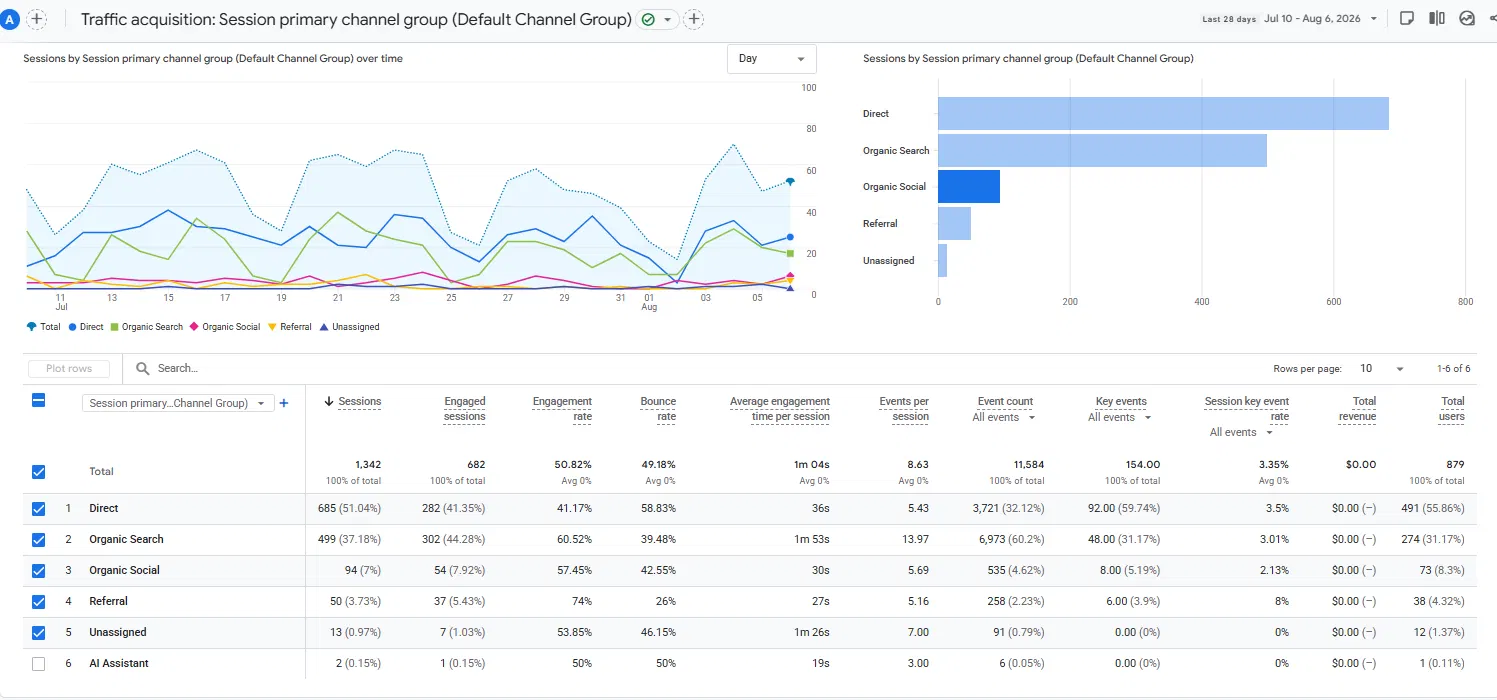This screenshot has height=700, width=1497.
Task: Click the Direct bar in the bar chart
Action: [x=1163, y=113]
